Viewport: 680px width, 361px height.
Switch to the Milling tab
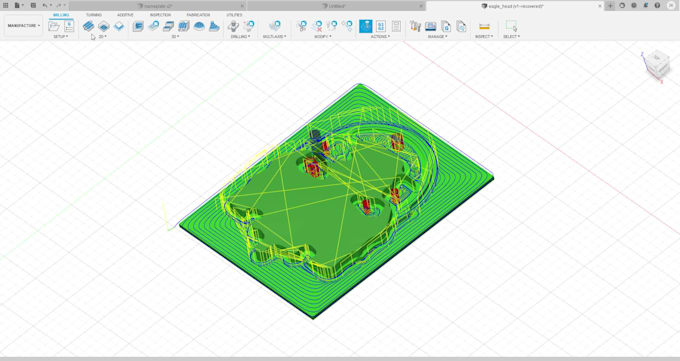tap(61, 15)
